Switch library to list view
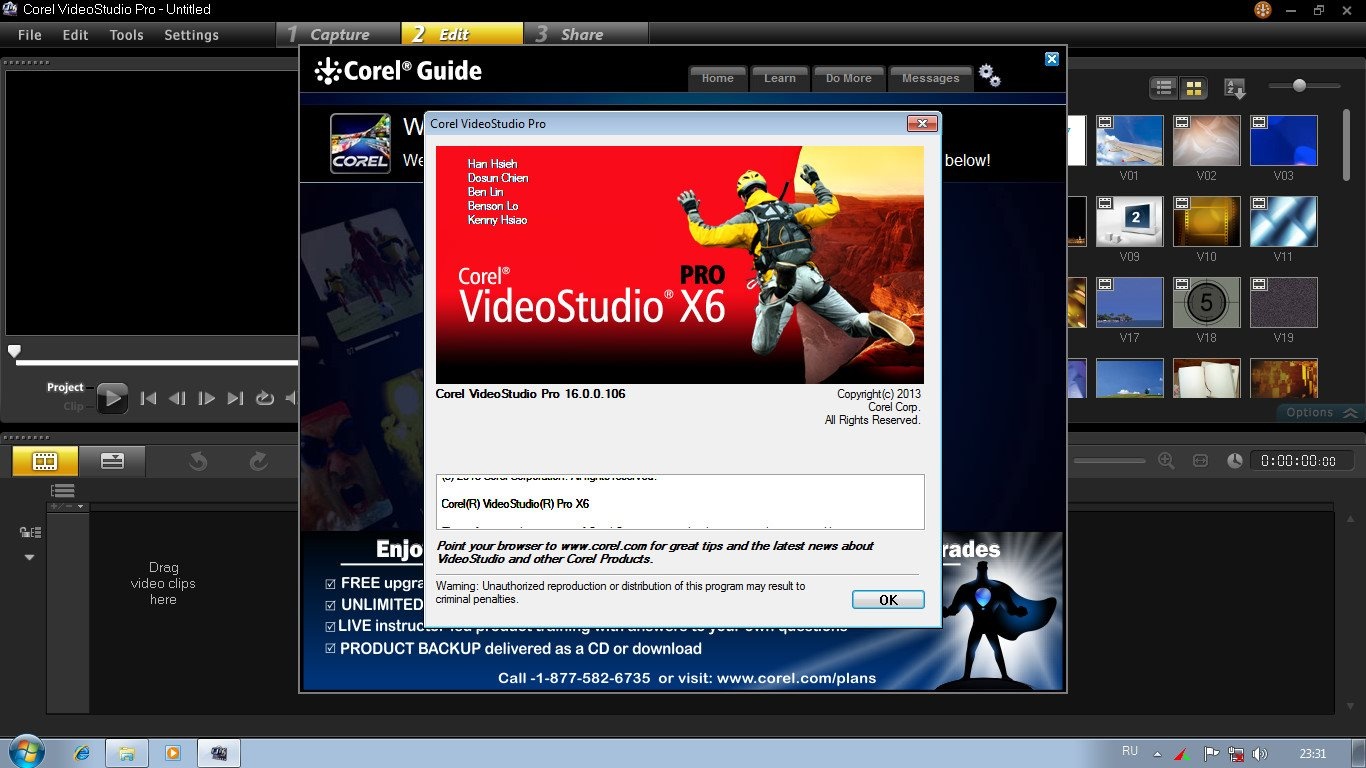Viewport: 1366px width, 768px height. 1164,88
